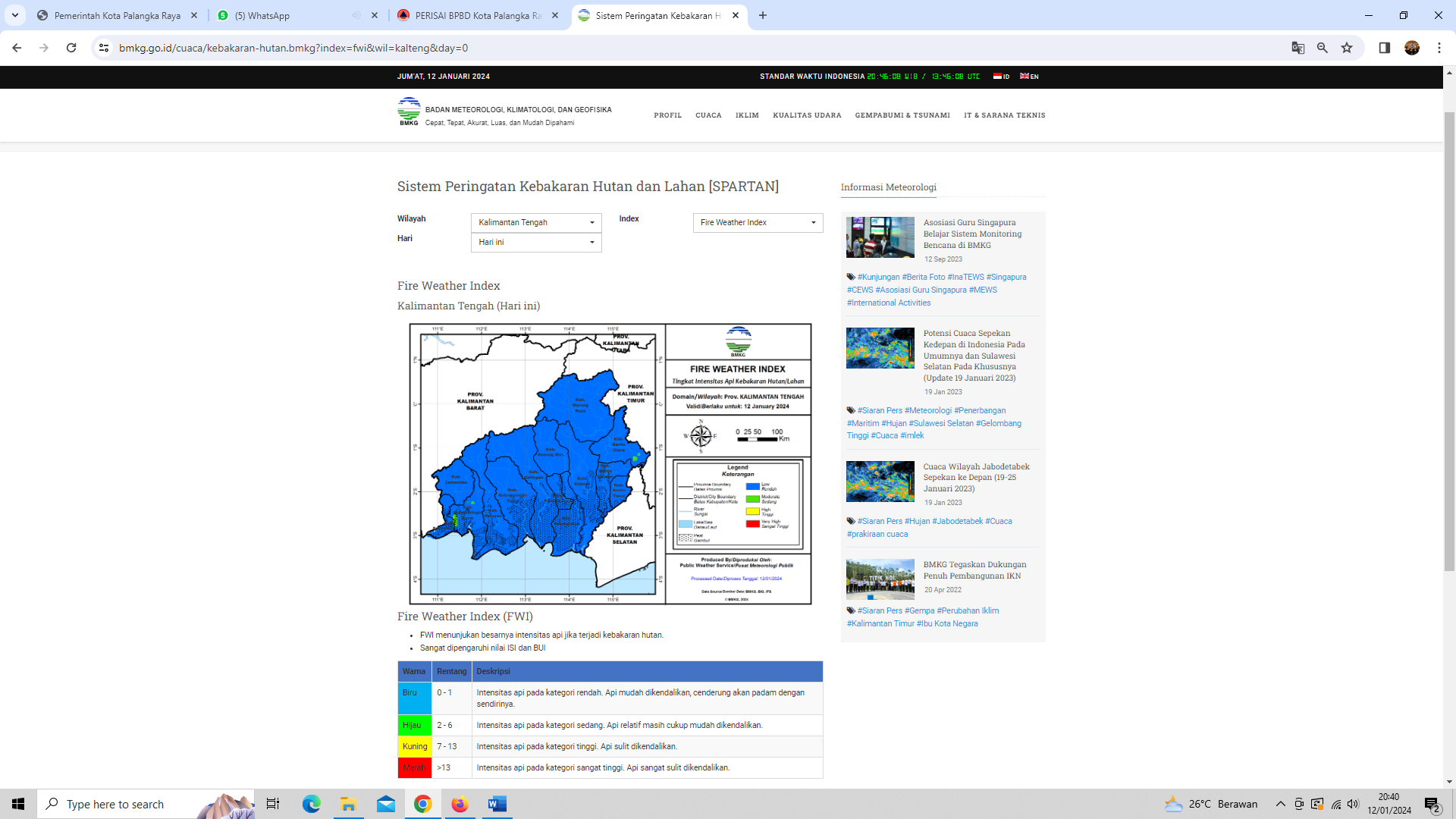Click the taskbar search box
Screen dimensions: 1456x819
click(x=146, y=804)
